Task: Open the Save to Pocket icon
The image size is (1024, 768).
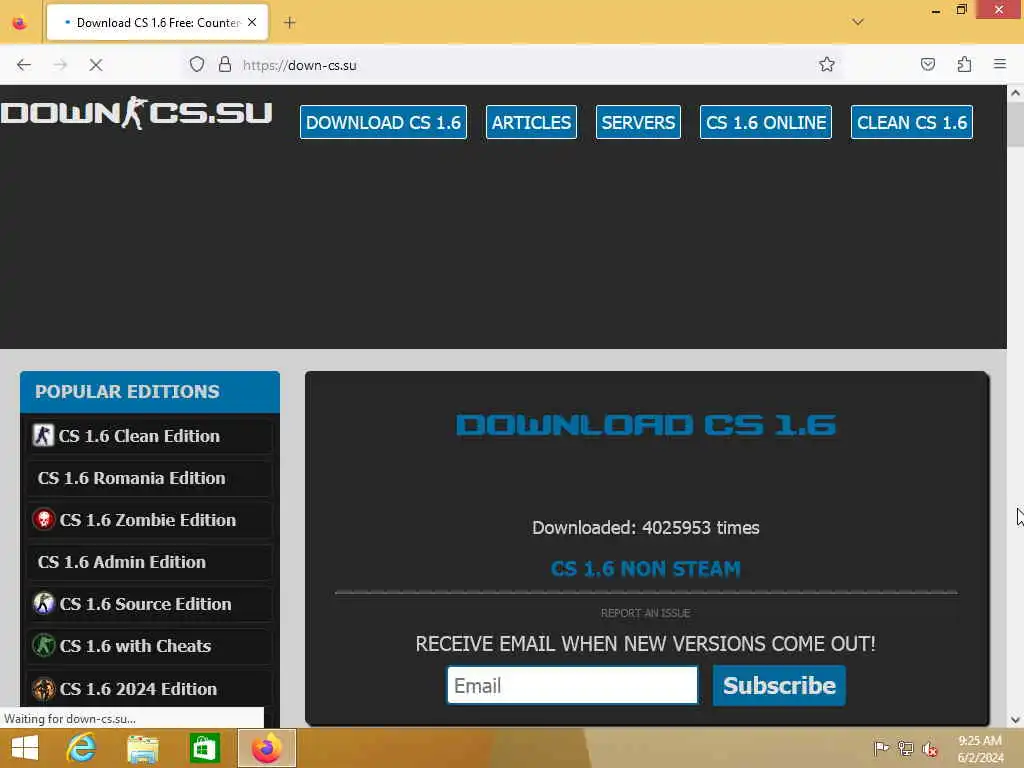Action: tap(928, 64)
